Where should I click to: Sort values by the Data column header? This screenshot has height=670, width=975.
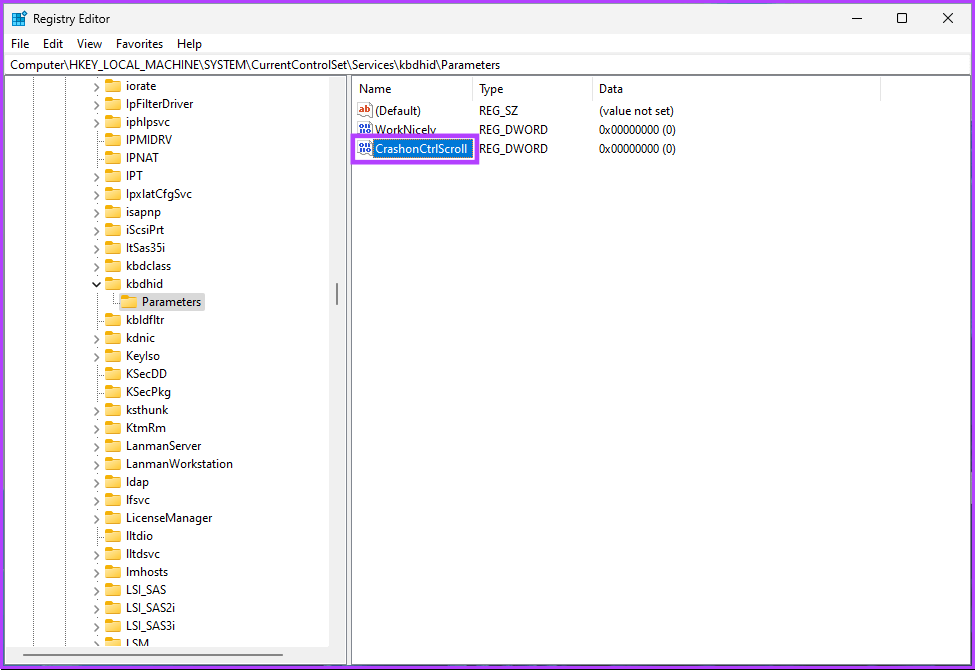click(x=736, y=89)
